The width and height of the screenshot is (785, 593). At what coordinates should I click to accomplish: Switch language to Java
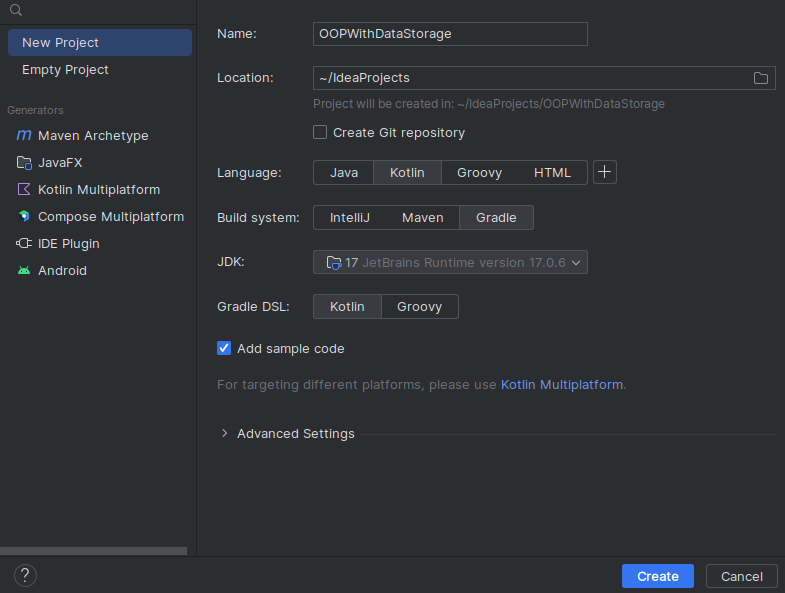tap(344, 173)
